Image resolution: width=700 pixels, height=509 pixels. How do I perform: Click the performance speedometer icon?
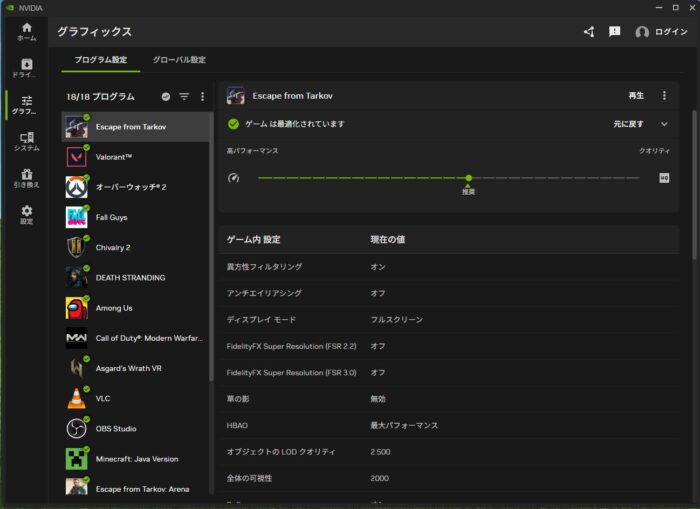click(233, 178)
